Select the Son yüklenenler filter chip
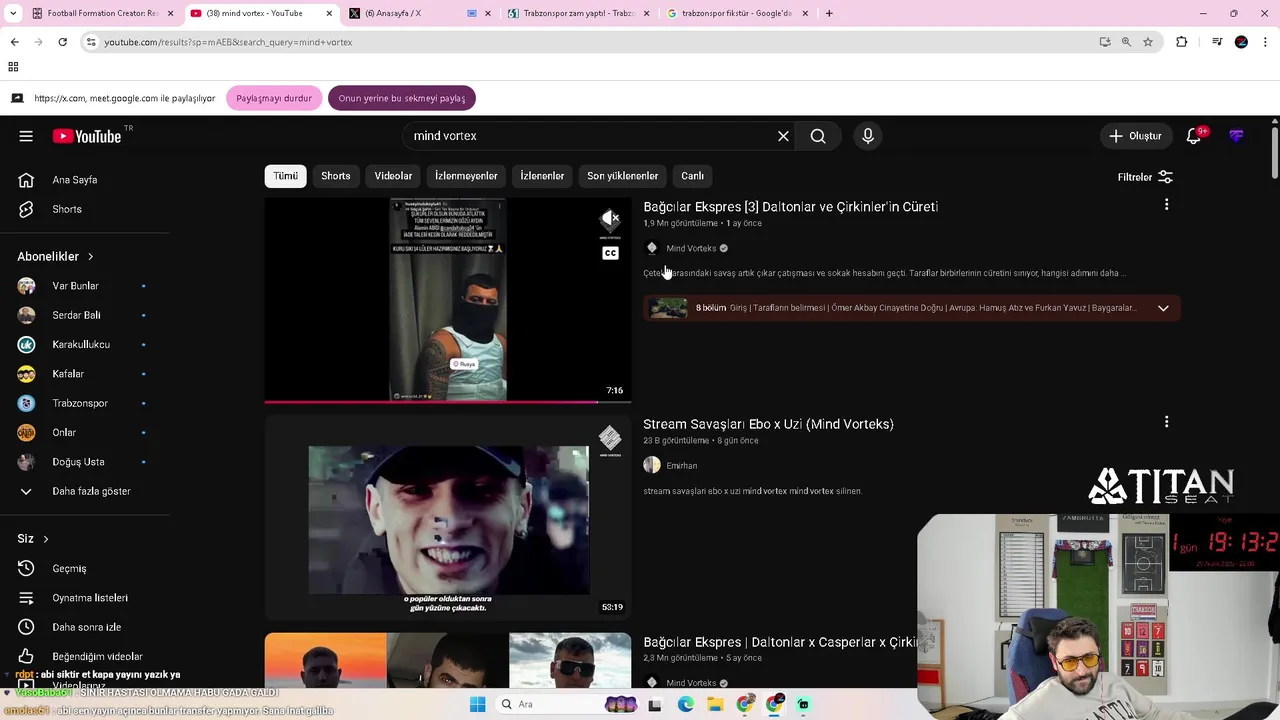 tap(622, 176)
